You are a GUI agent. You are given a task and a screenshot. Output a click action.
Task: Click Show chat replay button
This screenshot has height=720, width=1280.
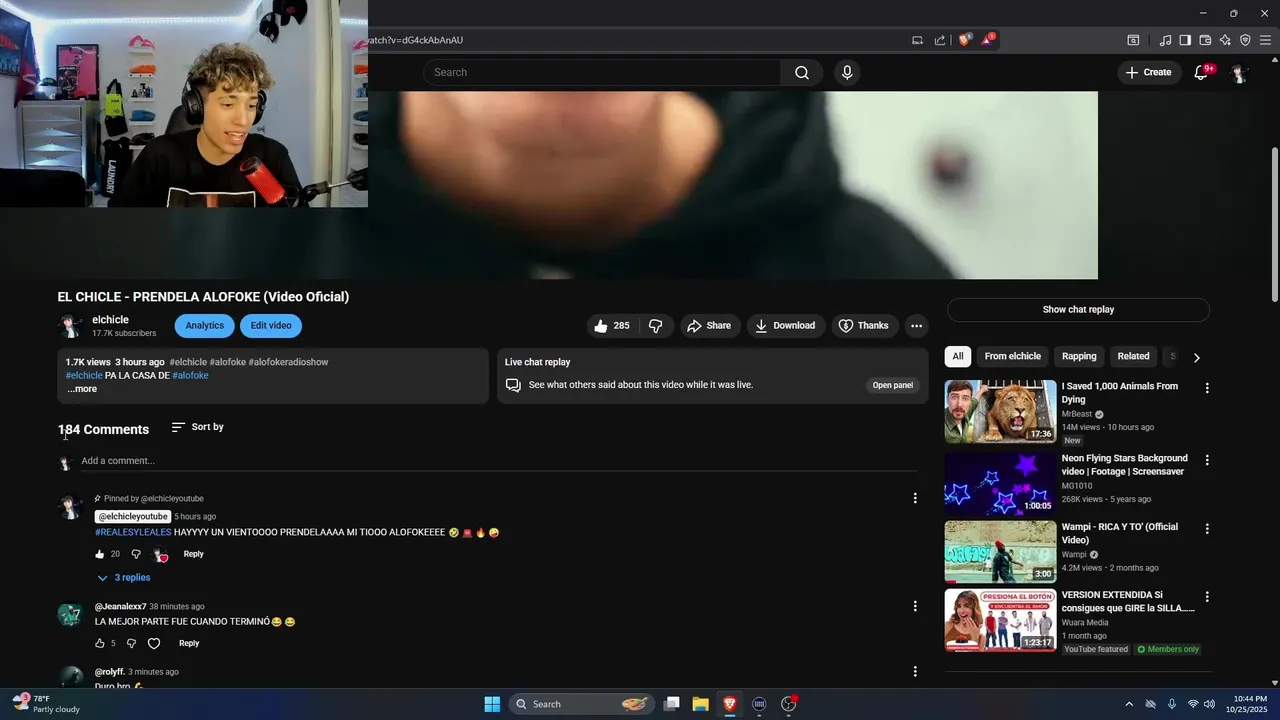[1078, 310]
